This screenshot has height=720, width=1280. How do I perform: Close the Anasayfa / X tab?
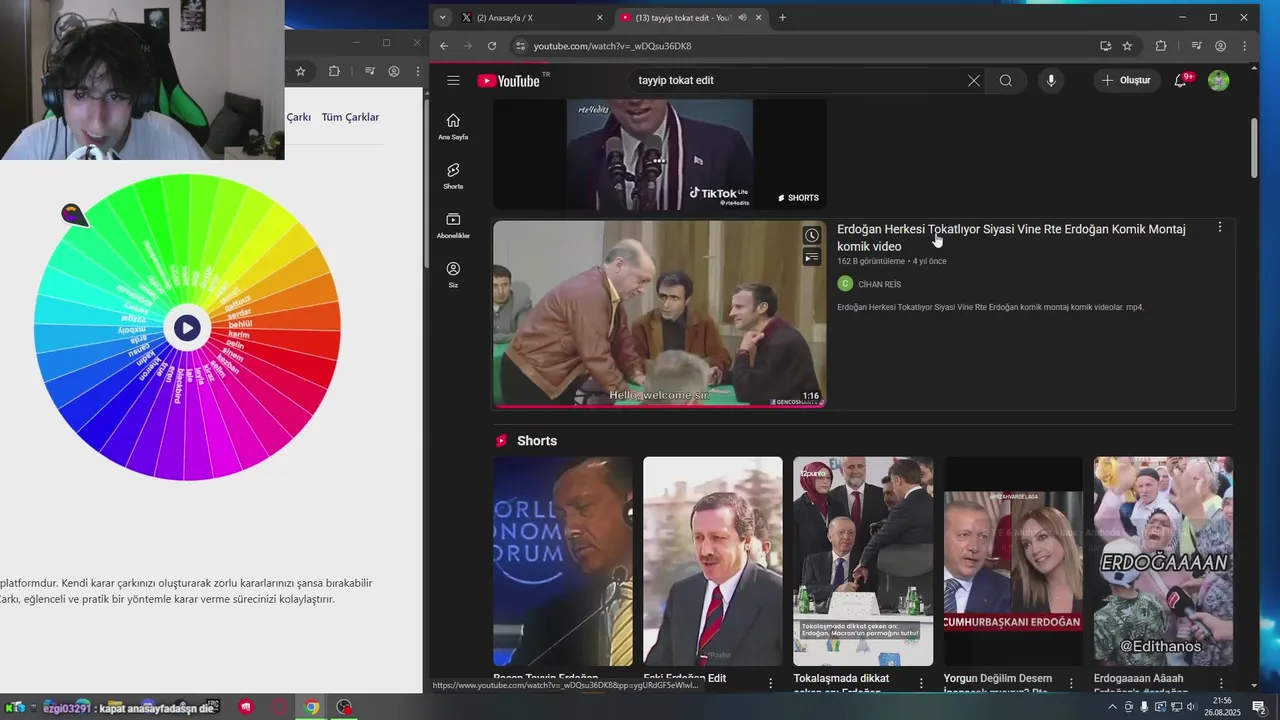point(600,17)
